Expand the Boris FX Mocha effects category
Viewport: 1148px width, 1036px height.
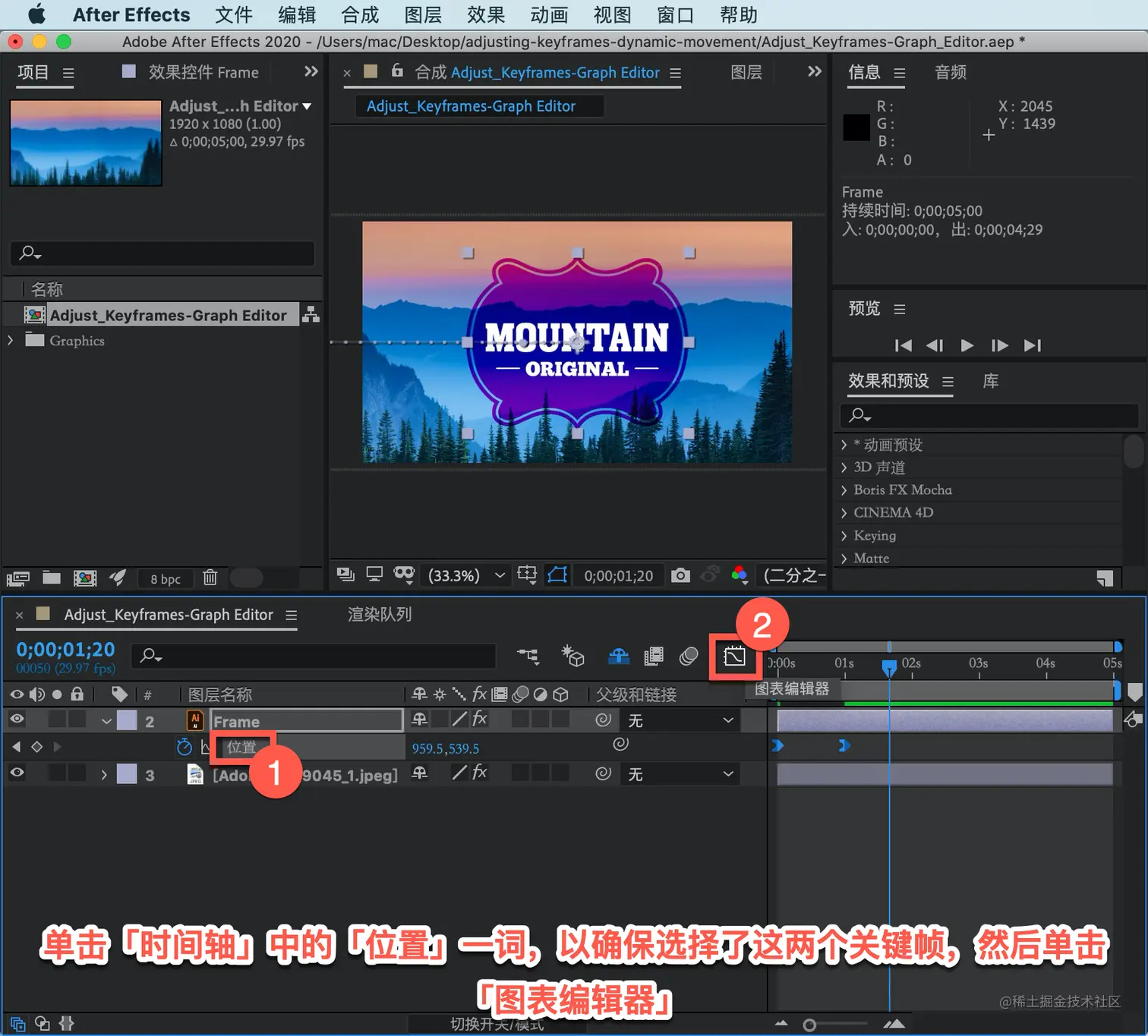844,490
